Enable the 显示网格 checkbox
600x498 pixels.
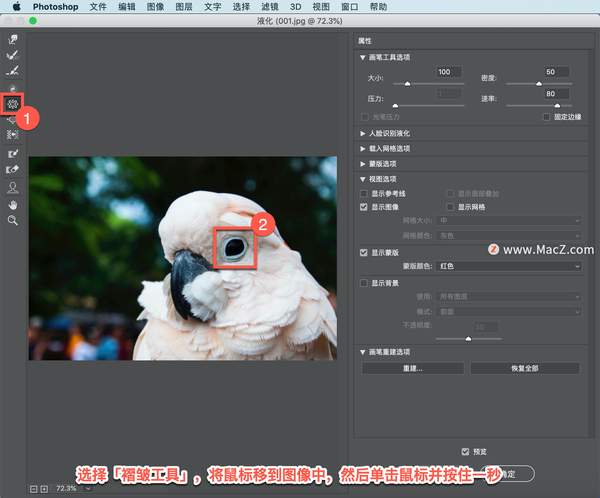450,207
